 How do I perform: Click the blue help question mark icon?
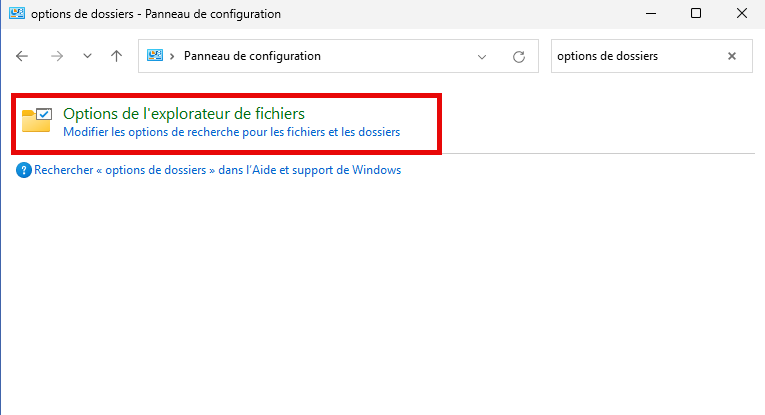click(23, 170)
